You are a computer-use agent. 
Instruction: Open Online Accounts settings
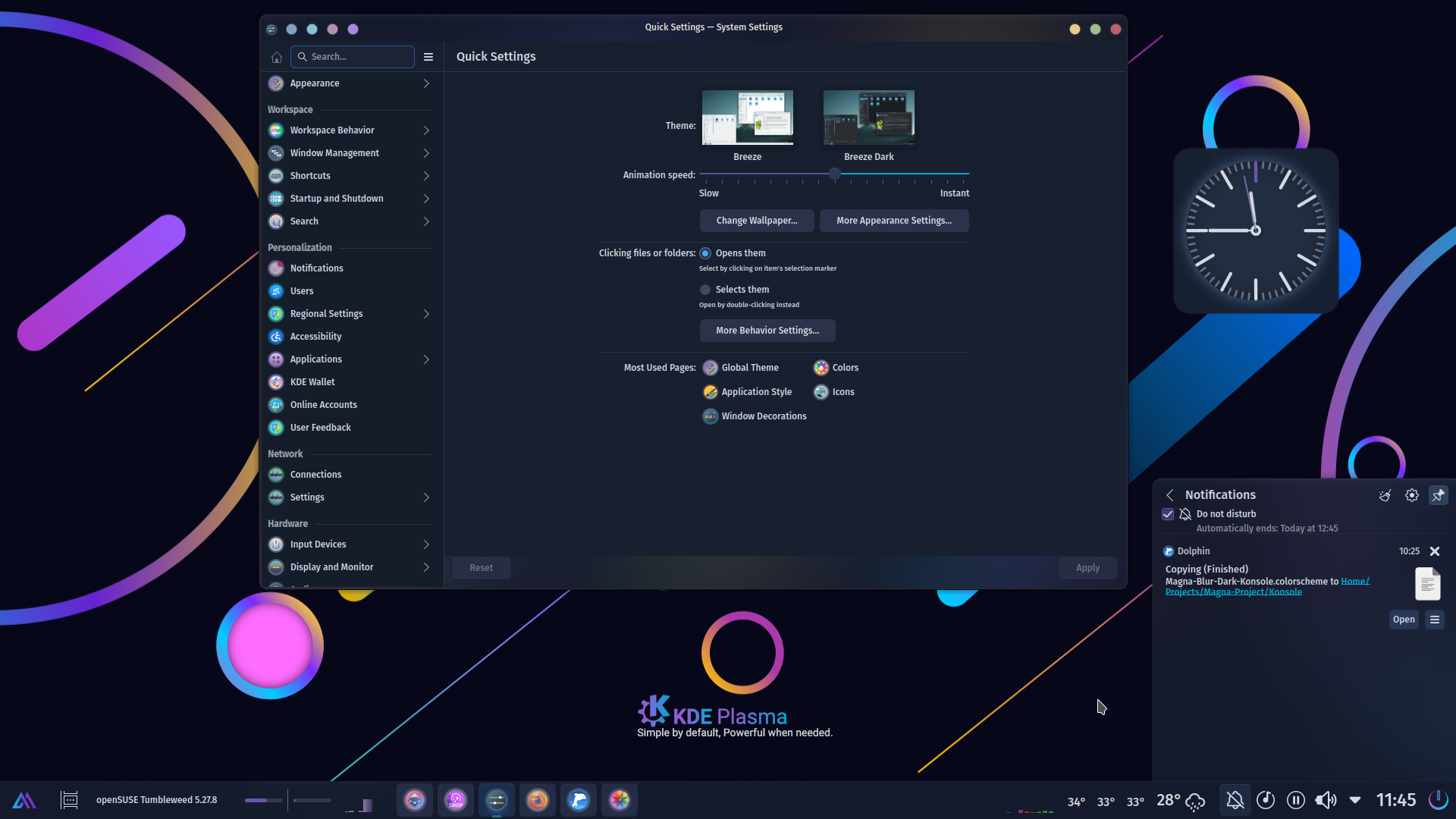coord(350,405)
